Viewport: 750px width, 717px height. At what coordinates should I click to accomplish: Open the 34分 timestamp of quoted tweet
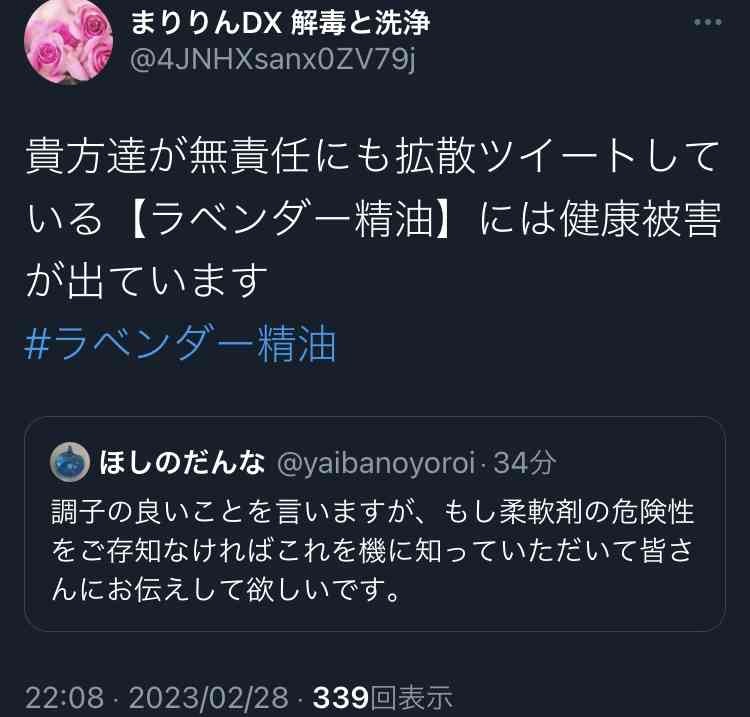click(525, 463)
